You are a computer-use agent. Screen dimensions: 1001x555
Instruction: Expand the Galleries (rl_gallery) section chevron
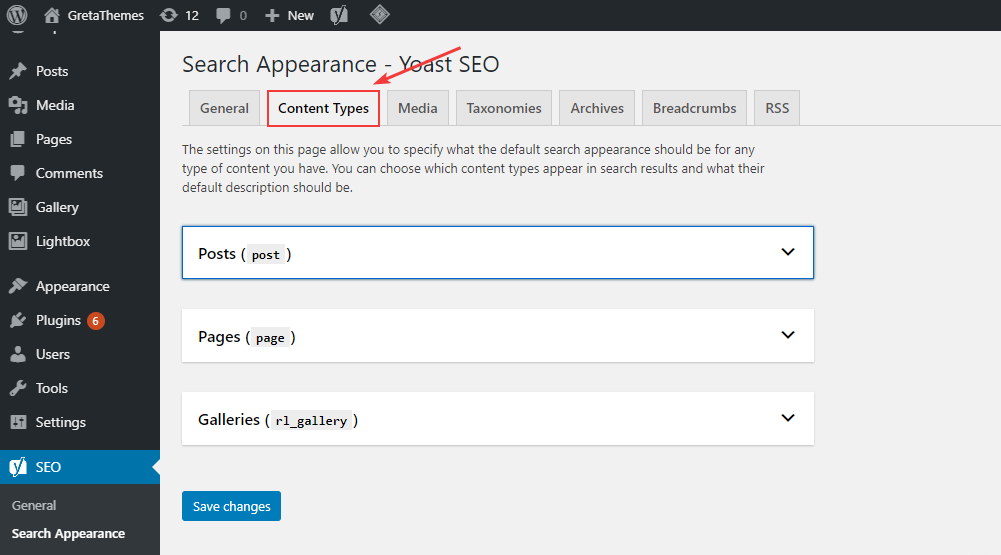[x=788, y=418]
